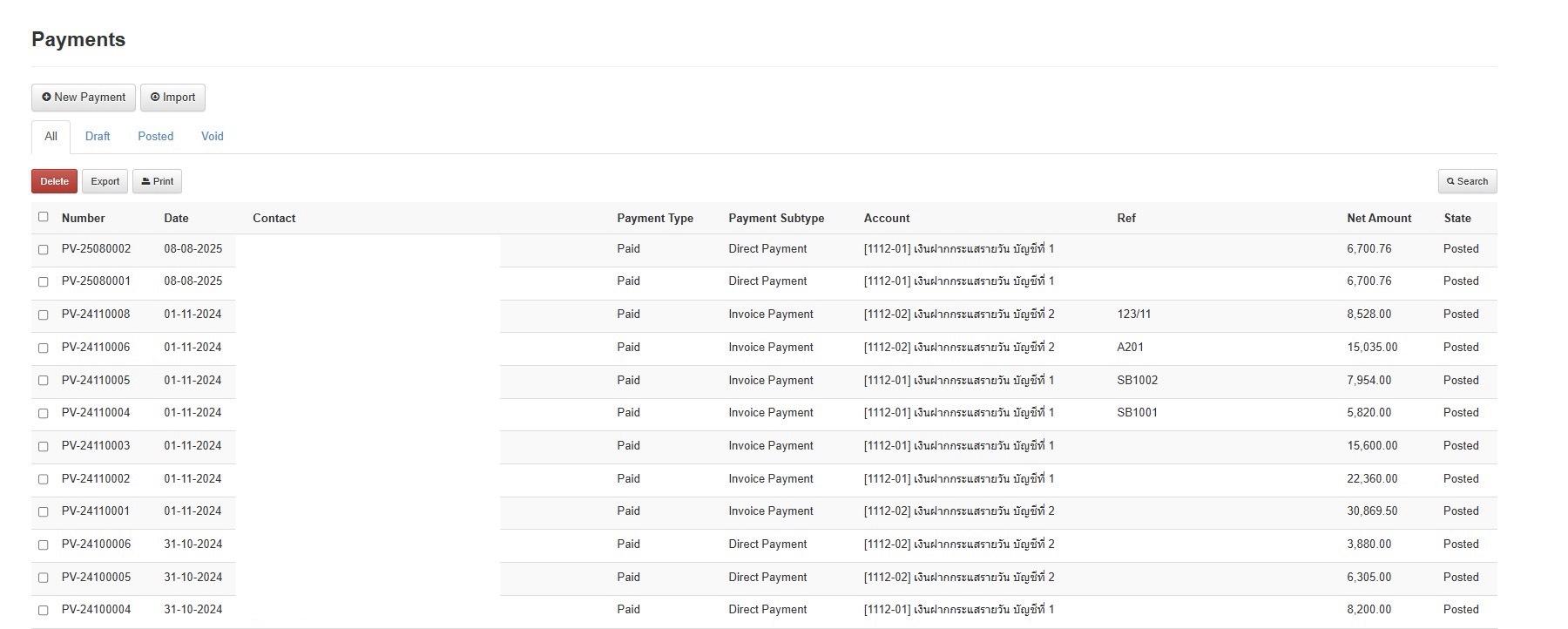This screenshot has width=1568, height=629.
Task: Open payment PV-24110006
Action: [96, 348]
